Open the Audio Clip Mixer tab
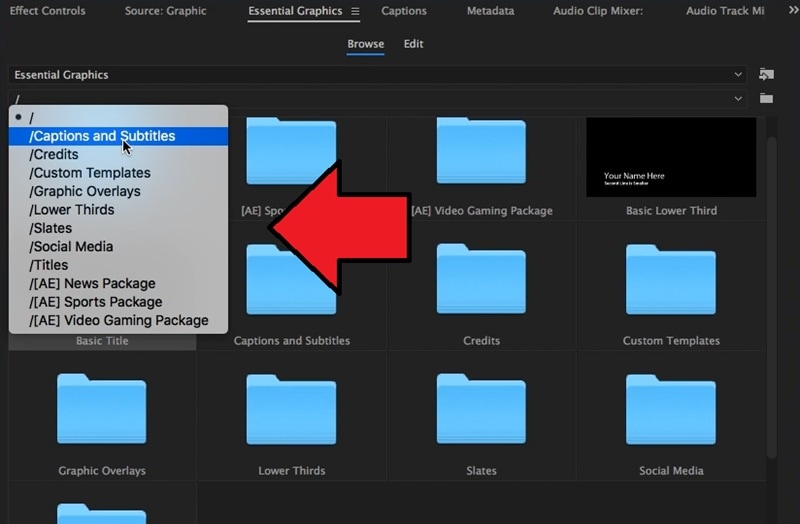This screenshot has height=524, width=800. click(598, 11)
